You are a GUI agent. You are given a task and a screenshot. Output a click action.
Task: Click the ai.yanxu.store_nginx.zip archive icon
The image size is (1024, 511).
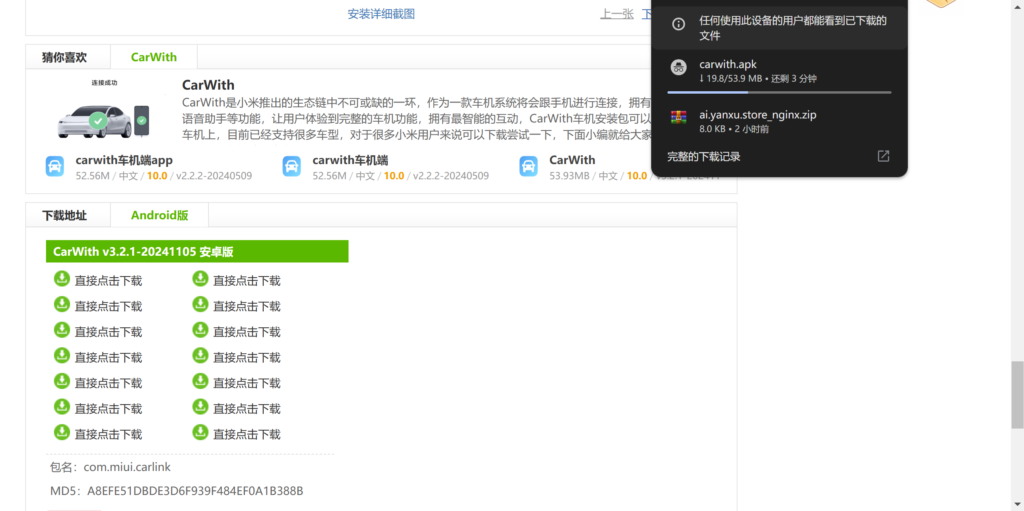tap(679, 121)
